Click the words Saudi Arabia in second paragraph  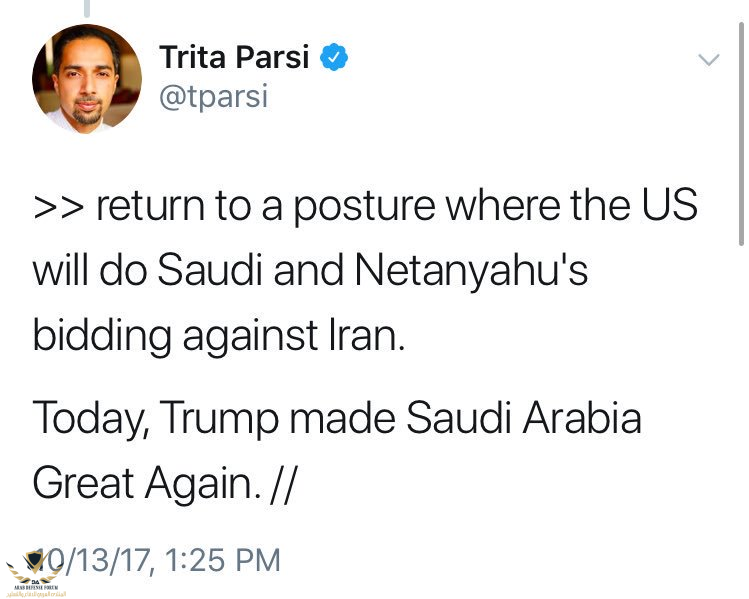coord(524,417)
